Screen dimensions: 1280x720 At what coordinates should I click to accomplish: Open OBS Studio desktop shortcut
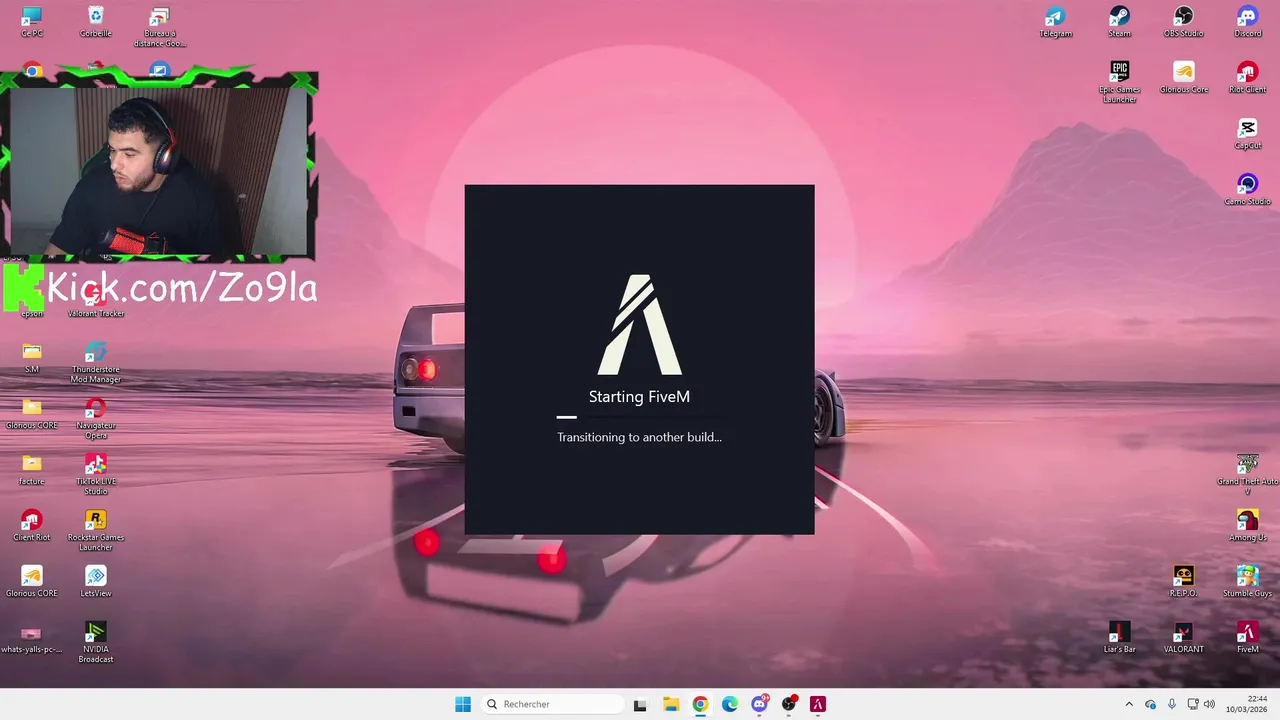1184,21
